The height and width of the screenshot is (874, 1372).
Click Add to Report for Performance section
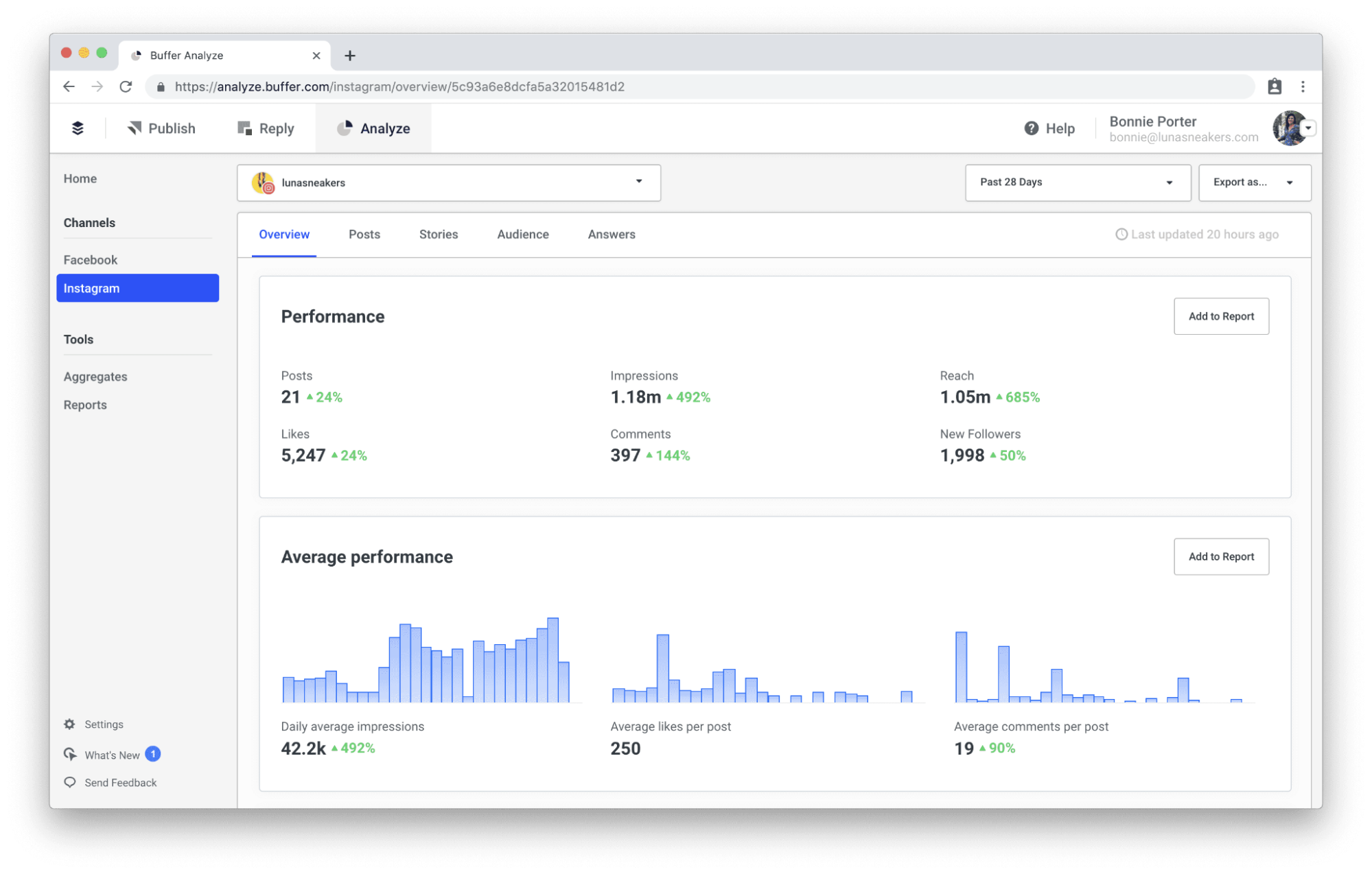pos(1222,316)
